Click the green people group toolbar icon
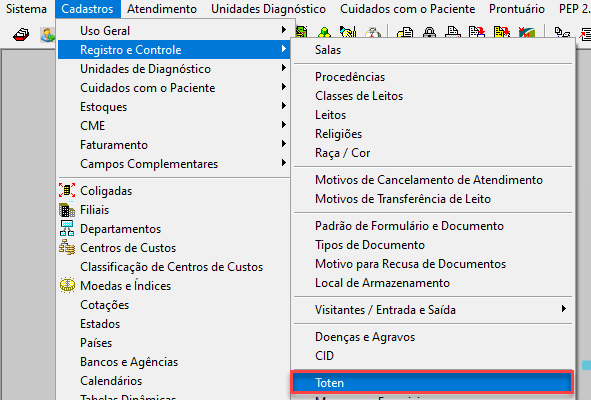Screen dimensions: 591x400 [x=324, y=32]
